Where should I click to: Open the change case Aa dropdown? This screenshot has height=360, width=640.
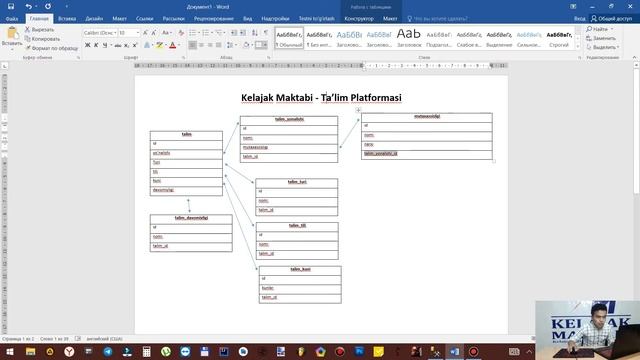(x=166, y=33)
